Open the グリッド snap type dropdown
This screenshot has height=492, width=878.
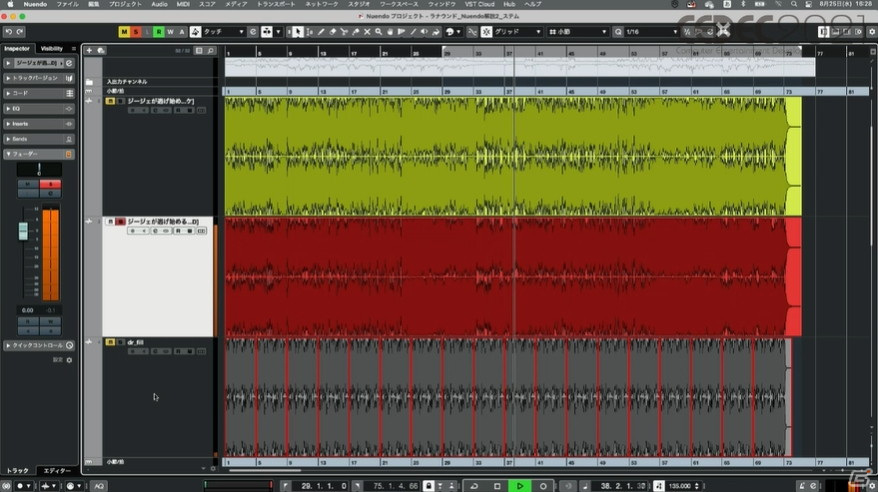516,32
